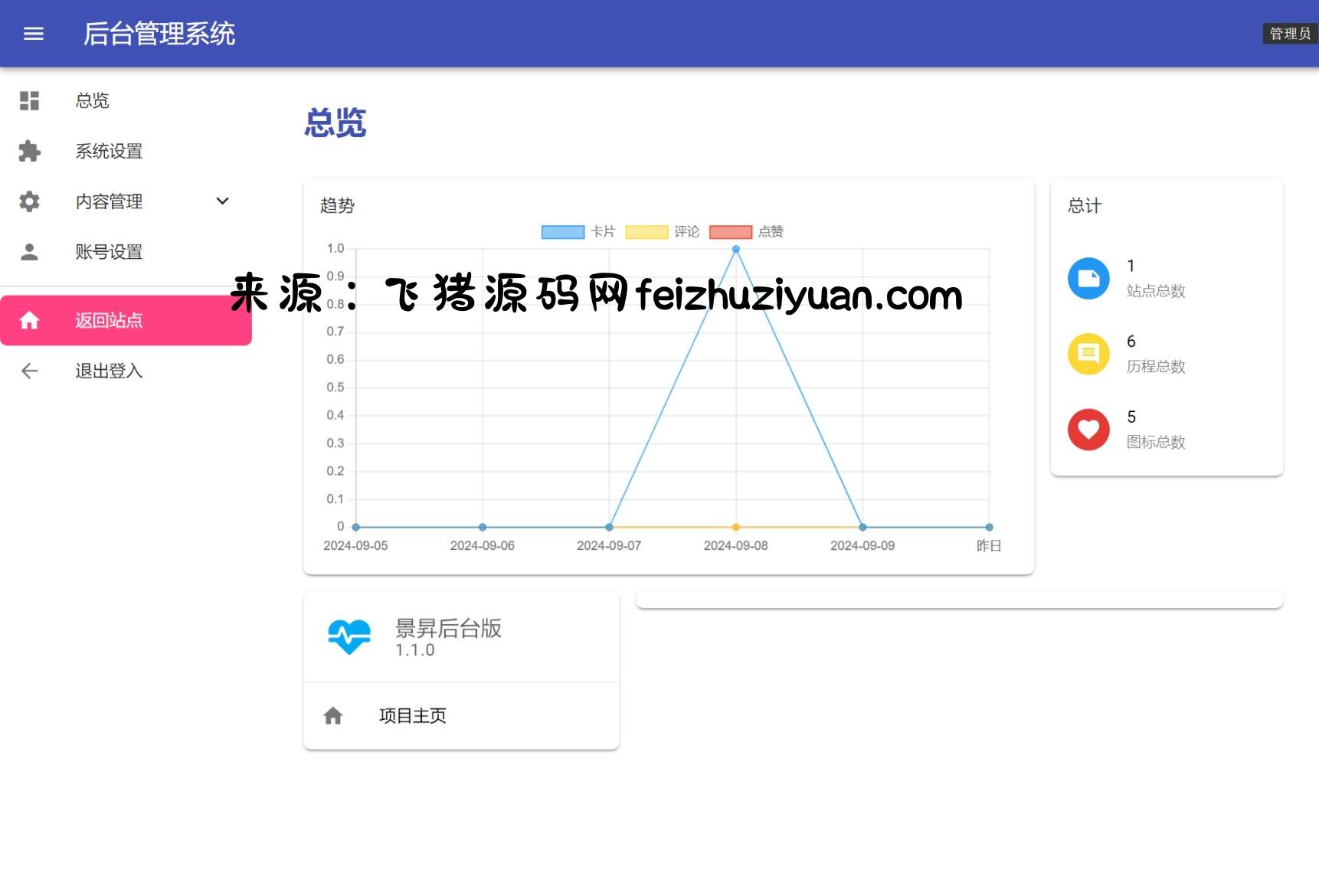Open the 管理员 user menu
This screenshot has width=1319, height=896.
pyautogui.click(x=1290, y=34)
